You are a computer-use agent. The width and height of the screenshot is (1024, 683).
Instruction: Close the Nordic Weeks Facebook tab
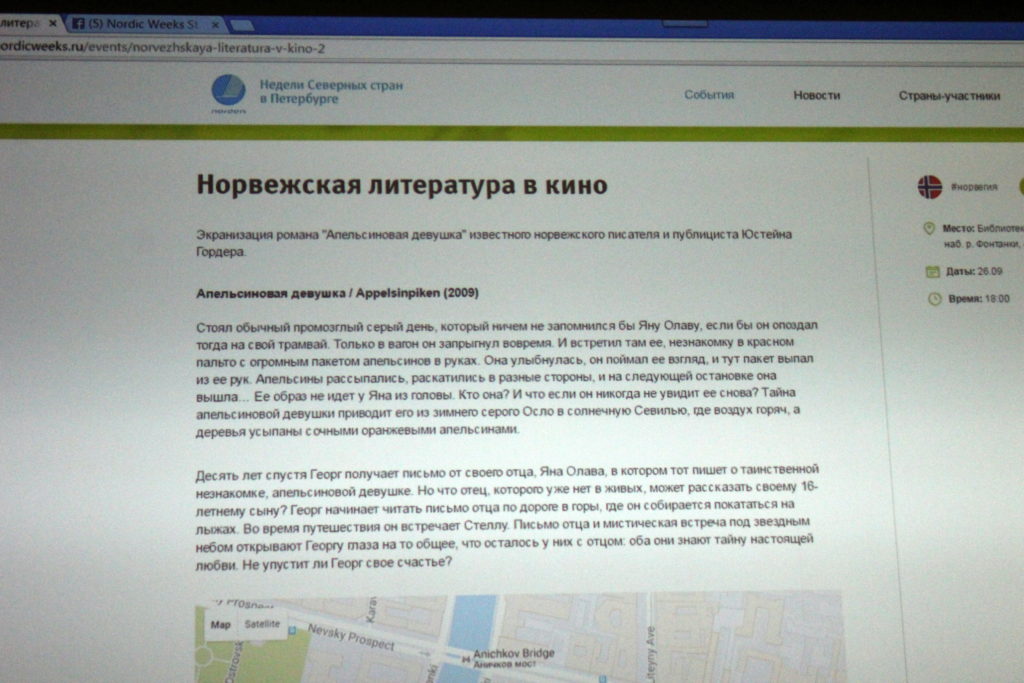pos(215,24)
